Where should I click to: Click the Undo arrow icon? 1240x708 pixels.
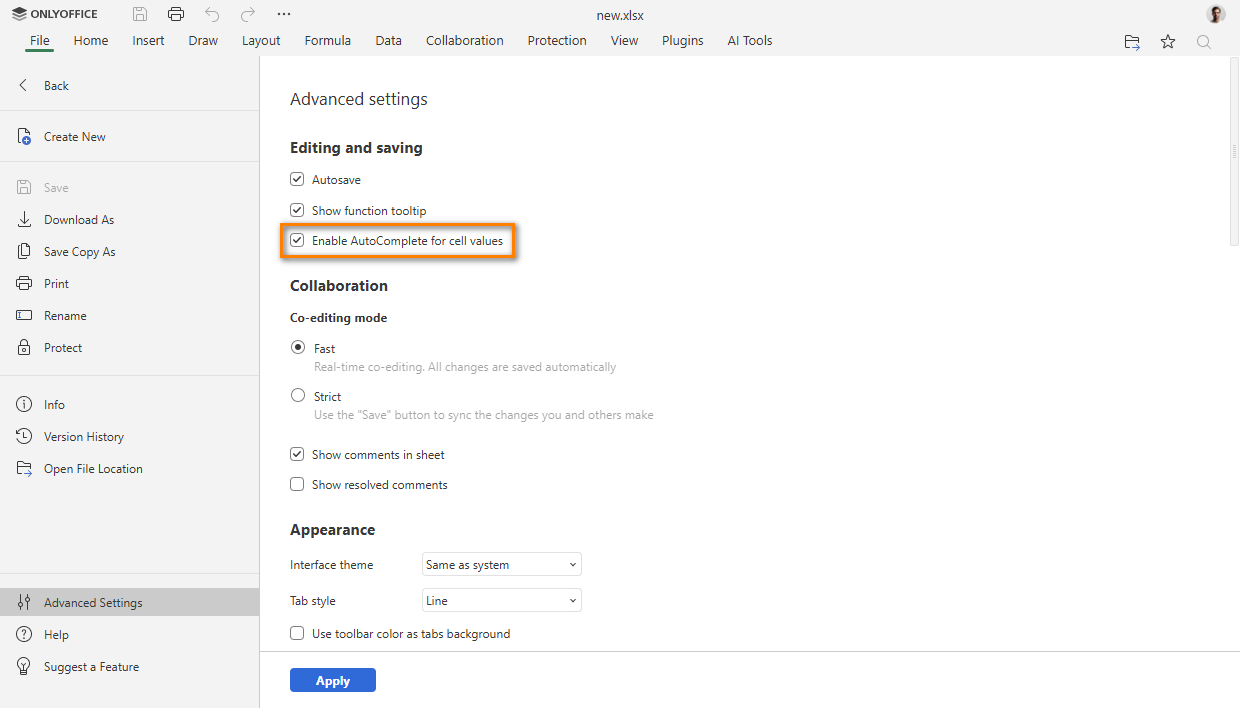point(212,14)
